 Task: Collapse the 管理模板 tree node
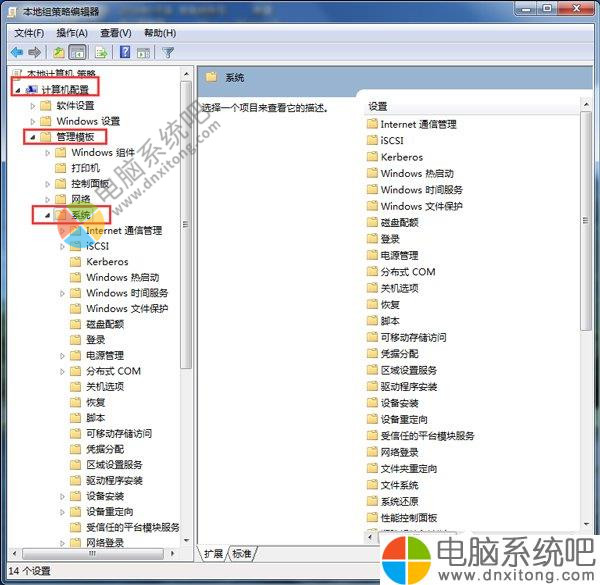(x=34, y=136)
